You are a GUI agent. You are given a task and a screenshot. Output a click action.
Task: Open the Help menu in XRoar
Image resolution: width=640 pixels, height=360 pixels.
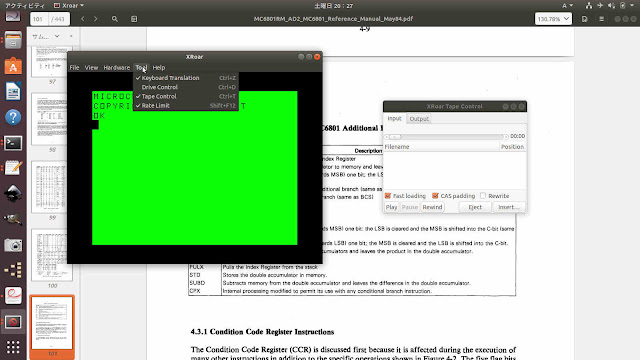[159, 68]
